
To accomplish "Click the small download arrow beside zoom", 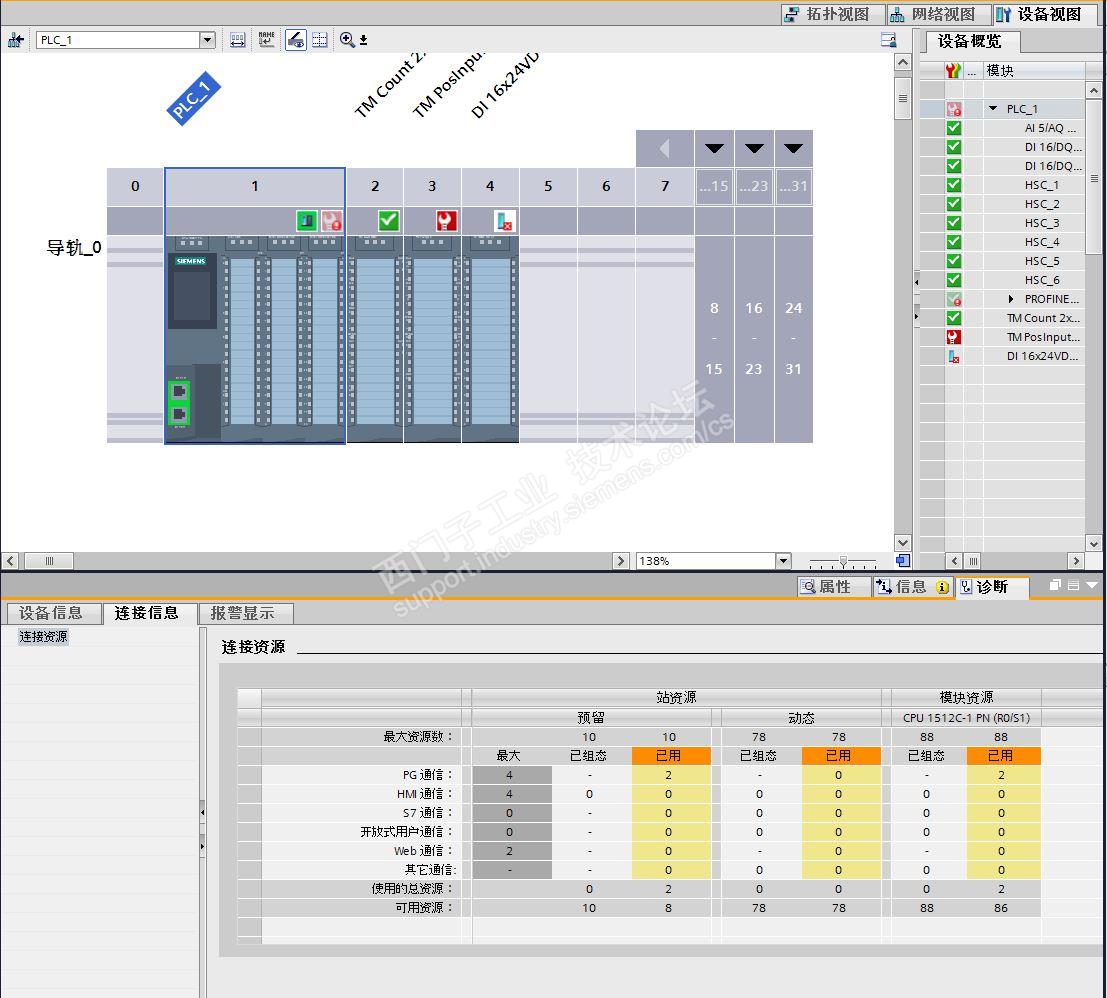I will point(364,40).
